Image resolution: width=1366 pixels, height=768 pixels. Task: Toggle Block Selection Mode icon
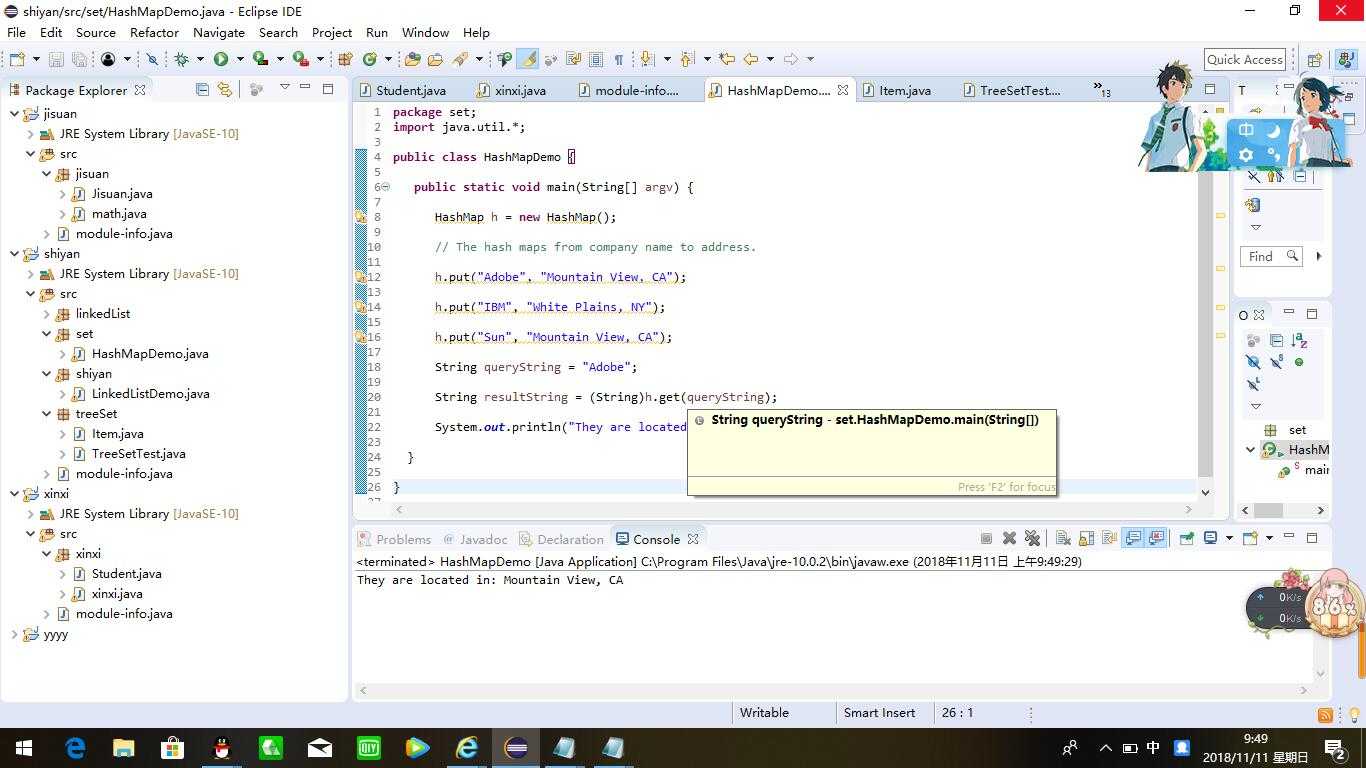pyautogui.click(x=596, y=59)
